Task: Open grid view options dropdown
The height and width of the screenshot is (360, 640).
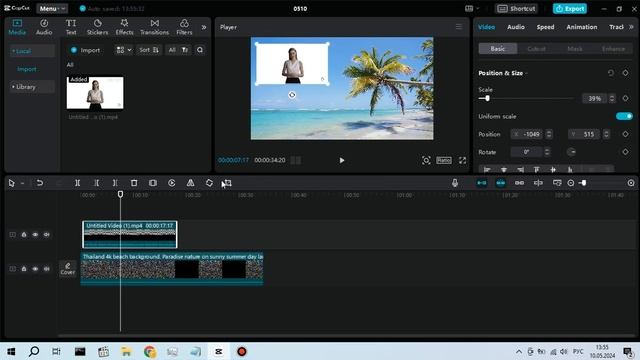Action: click(x=124, y=50)
